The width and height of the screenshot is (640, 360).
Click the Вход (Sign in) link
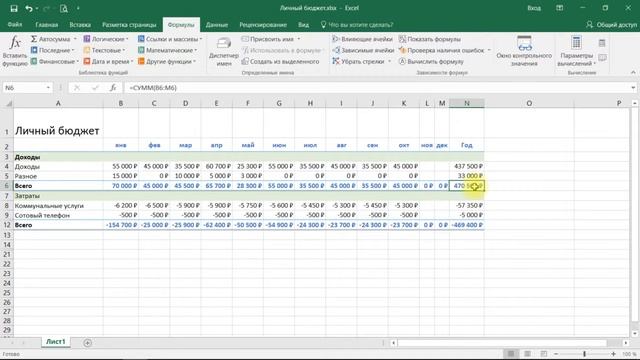(x=534, y=8)
